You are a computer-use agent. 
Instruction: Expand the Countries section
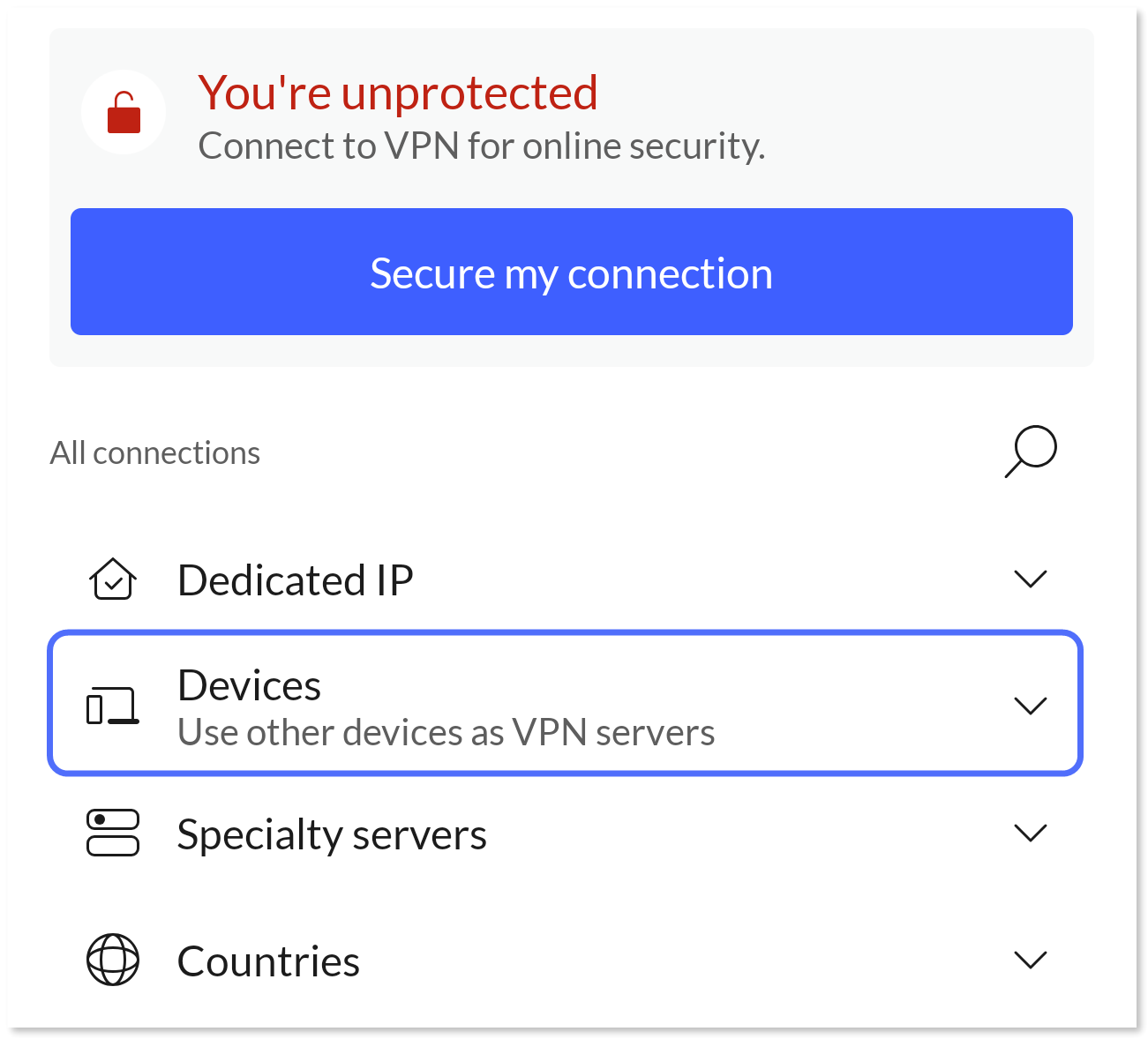click(1031, 961)
